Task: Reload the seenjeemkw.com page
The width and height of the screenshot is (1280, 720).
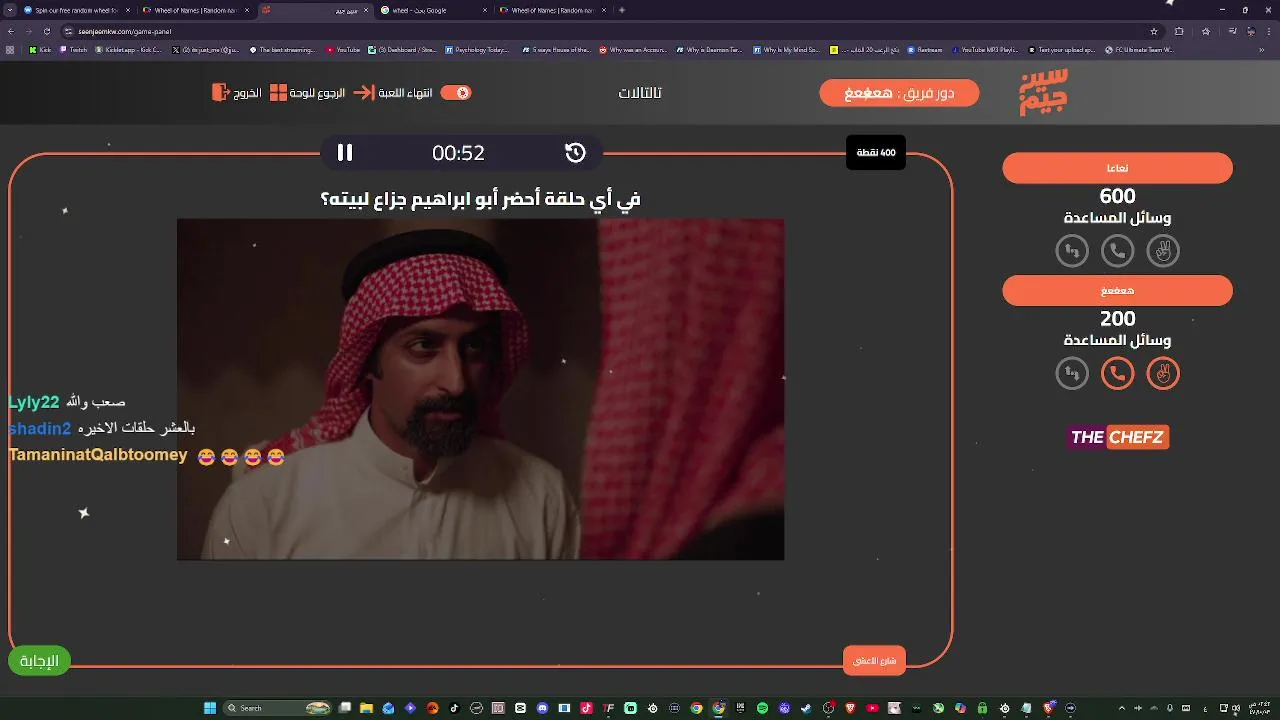Action: click(46, 31)
